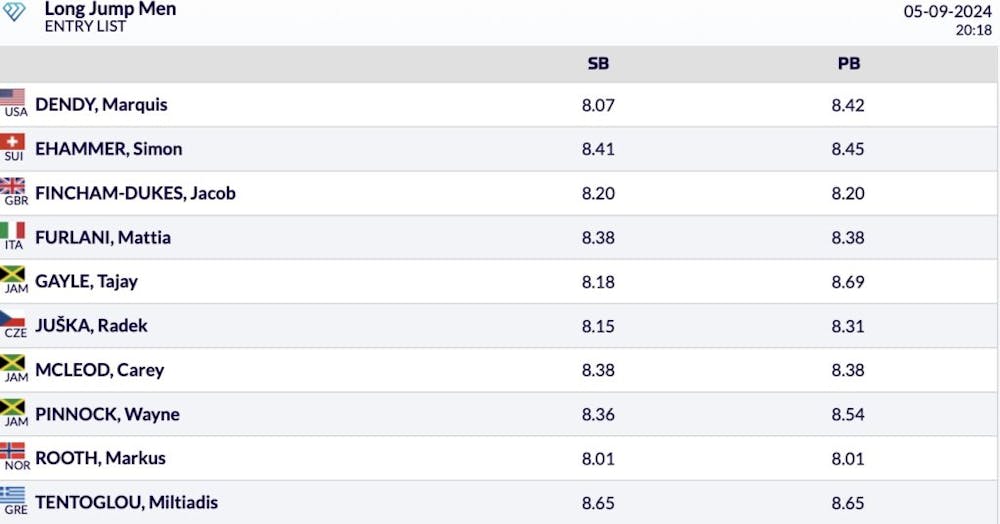1000x524 pixels.
Task: Click the Swiss flag beside Ehammer
Action: click(13, 141)
